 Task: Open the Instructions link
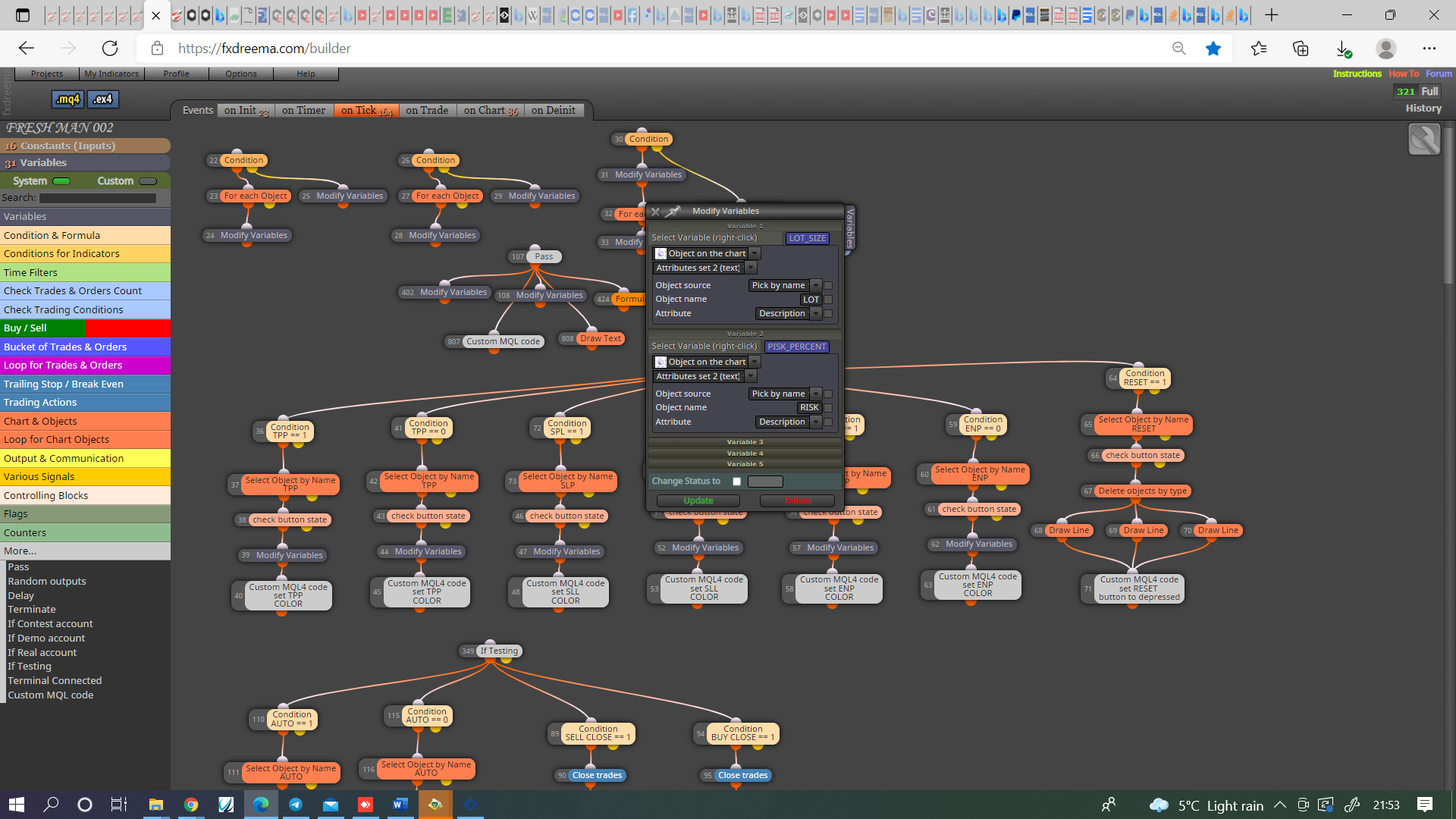1357,74
